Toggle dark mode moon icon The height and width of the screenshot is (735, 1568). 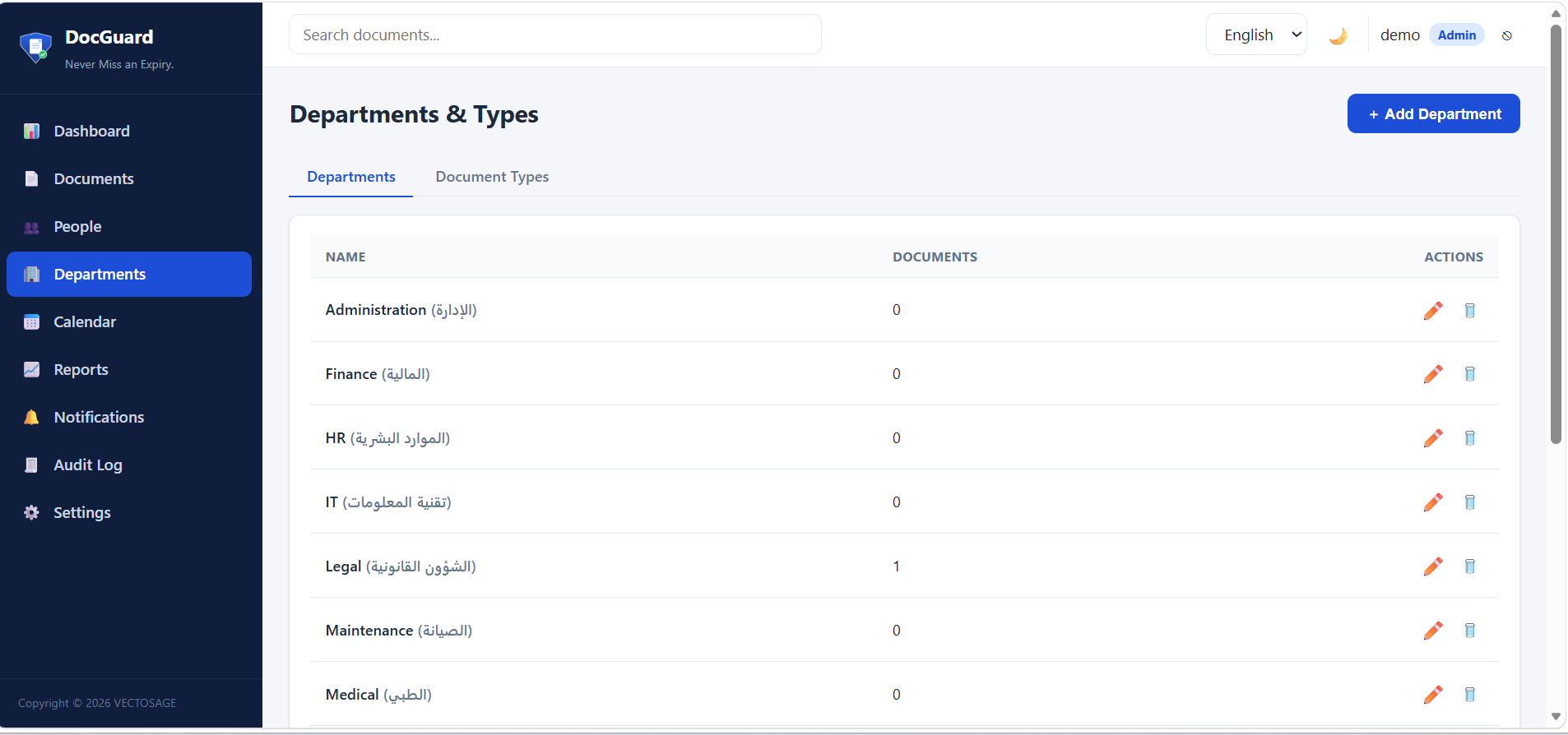point(1338,35)
